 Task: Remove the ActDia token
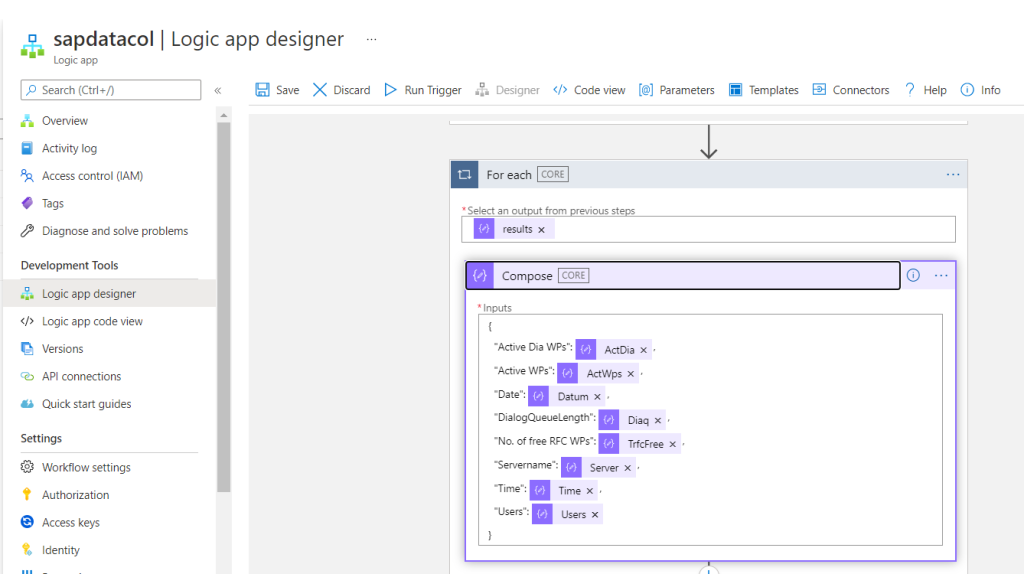(x=643, y=350)
